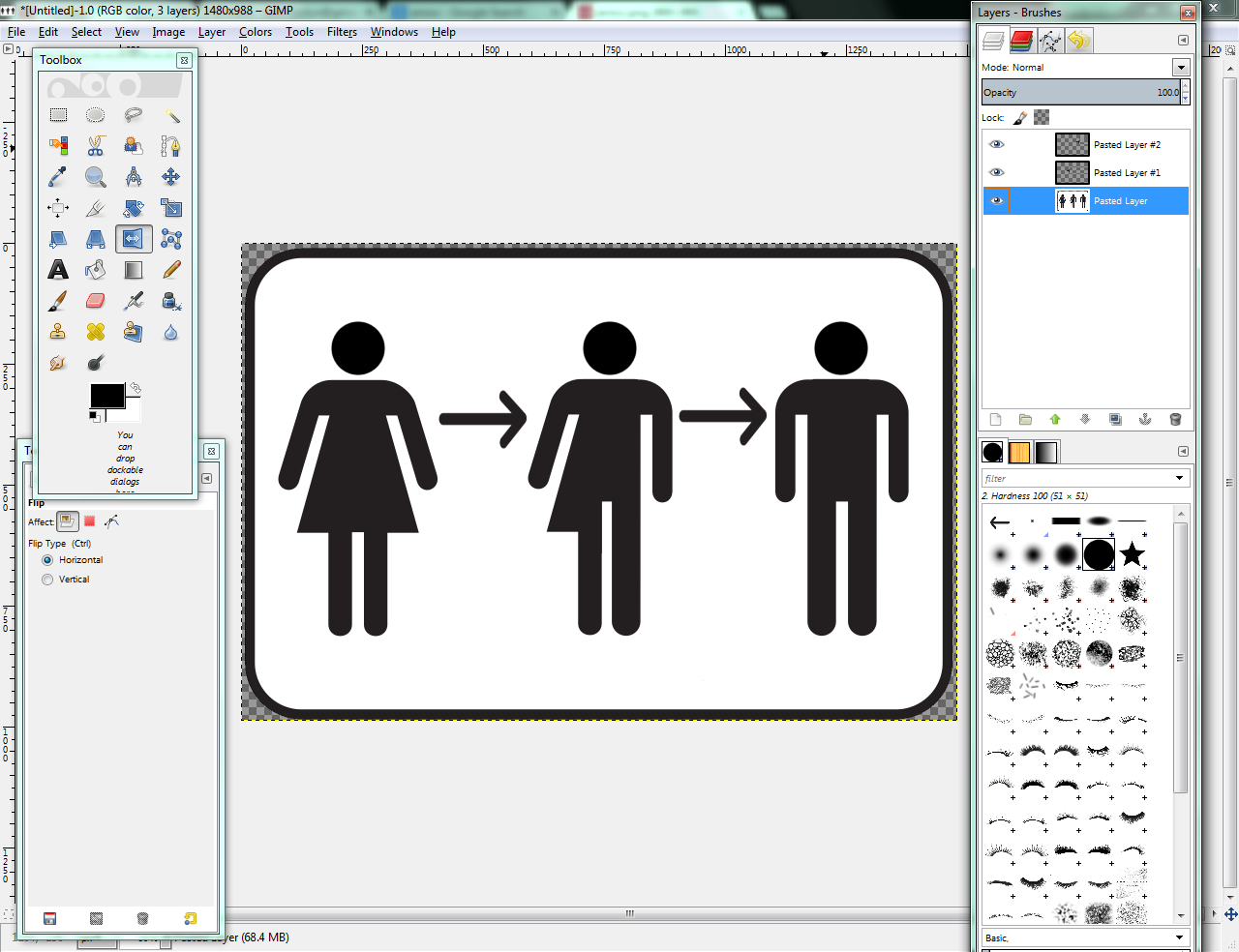Open the layer Mode dropdown
The image size is (1239, 952).
tap(1181, 68)
